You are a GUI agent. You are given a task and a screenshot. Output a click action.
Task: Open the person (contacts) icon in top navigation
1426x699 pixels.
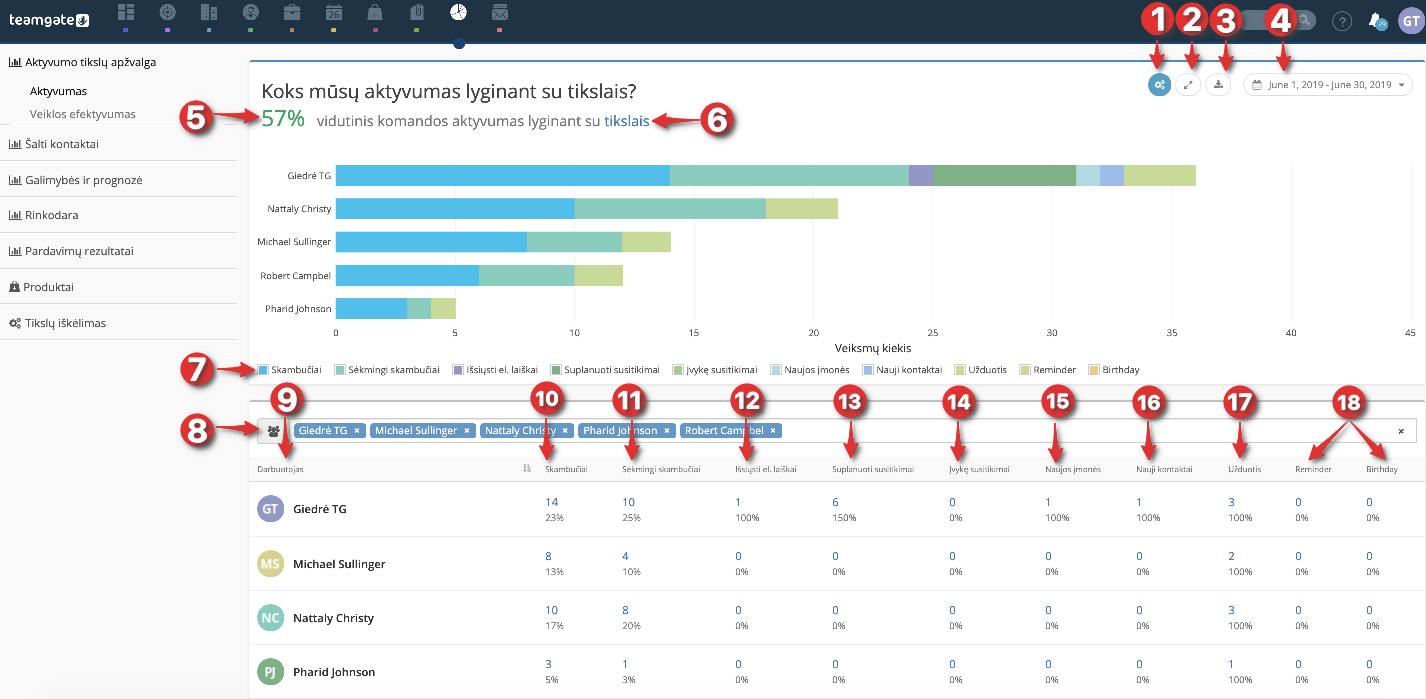[x=251, y=13]
